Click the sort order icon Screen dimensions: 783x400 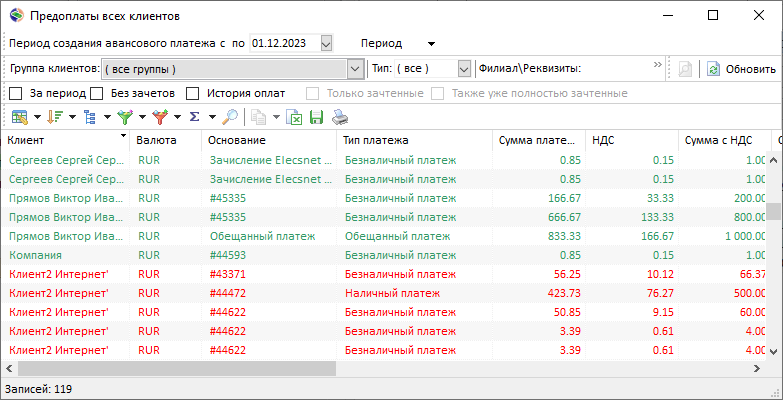pos(53,117)
